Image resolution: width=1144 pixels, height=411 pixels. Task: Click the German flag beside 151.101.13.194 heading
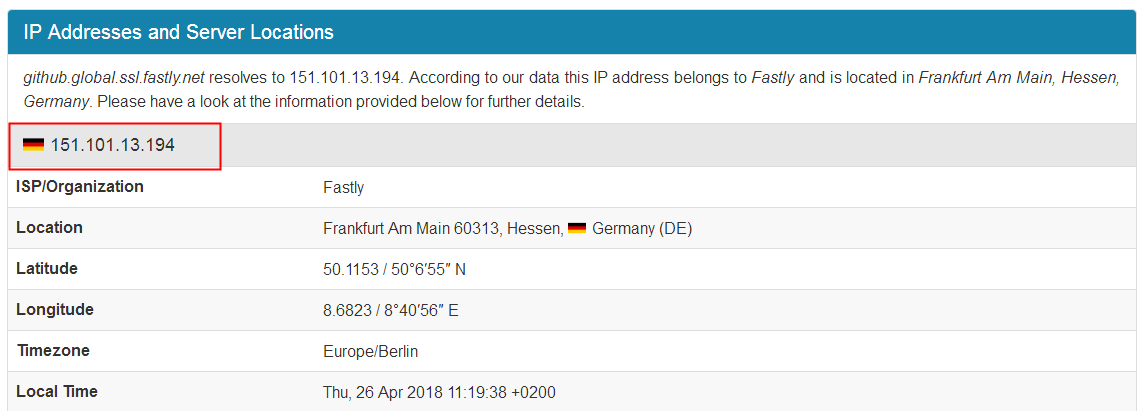(33, 145)
